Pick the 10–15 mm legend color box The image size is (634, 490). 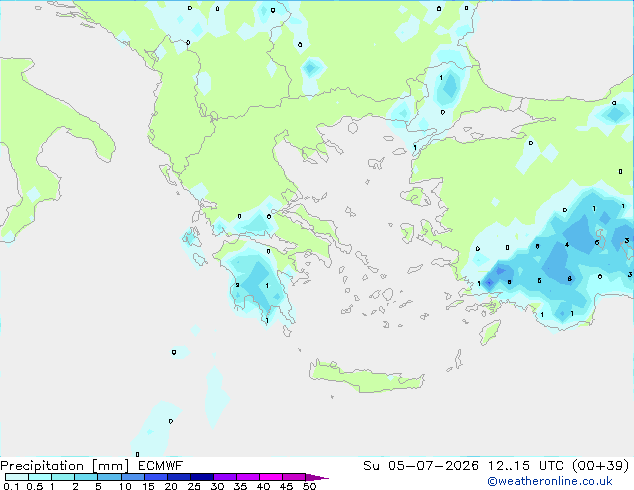[x=132, y=477]
